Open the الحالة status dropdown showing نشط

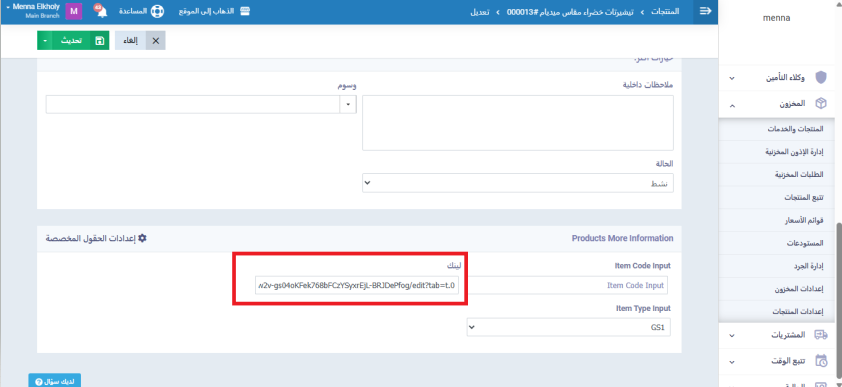518,183
